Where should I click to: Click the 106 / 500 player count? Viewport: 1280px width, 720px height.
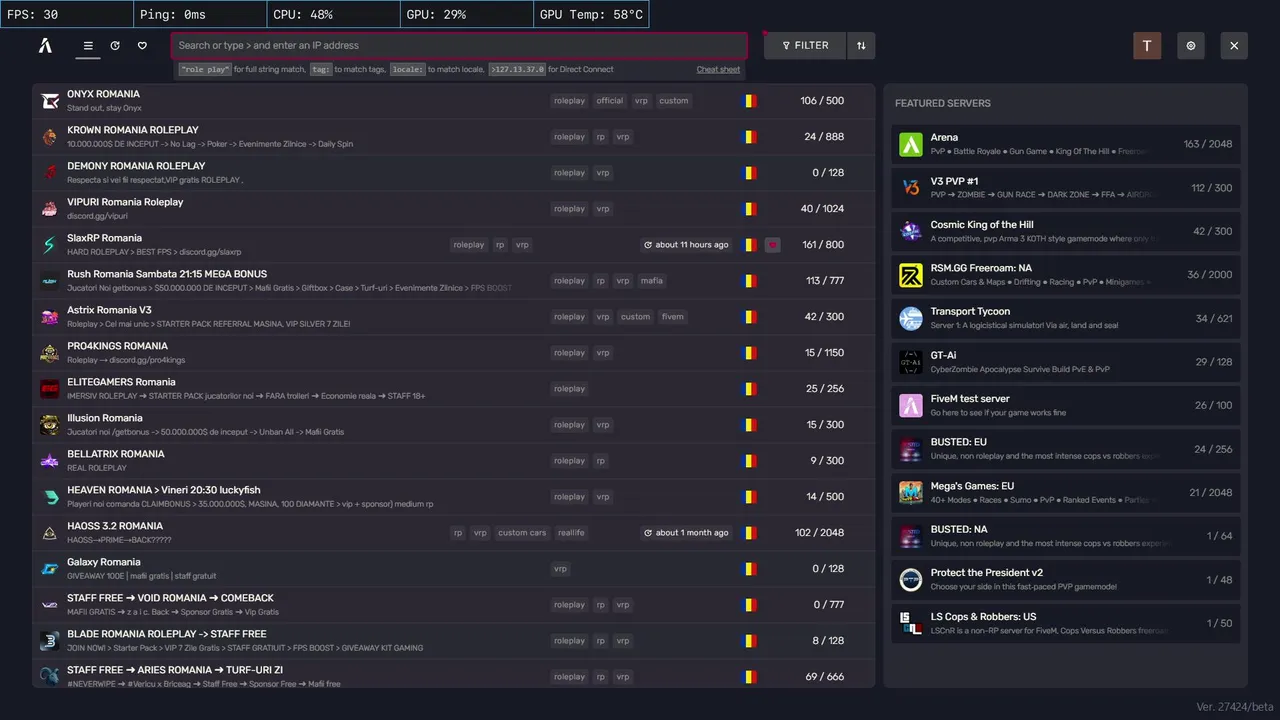tap(822, 101)
